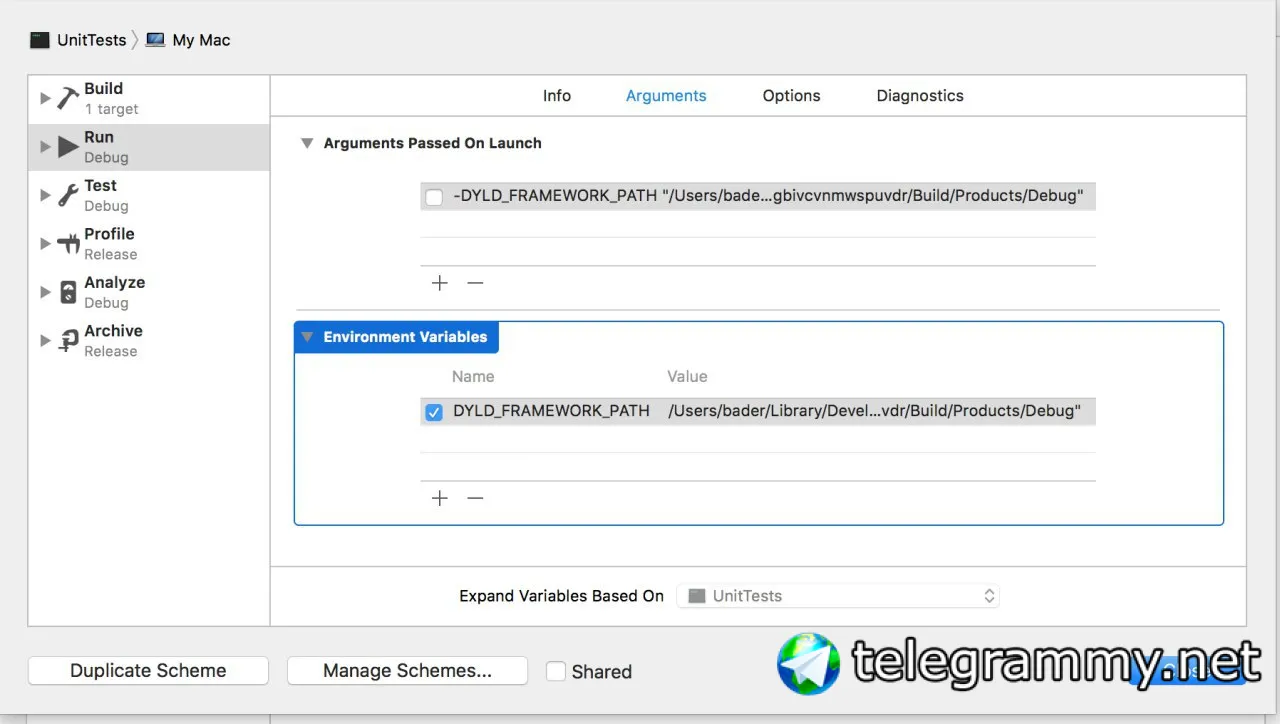Click the UnitTests scheme terminal icon
This screenshot has height=724, width=1280.
[40, 40]
